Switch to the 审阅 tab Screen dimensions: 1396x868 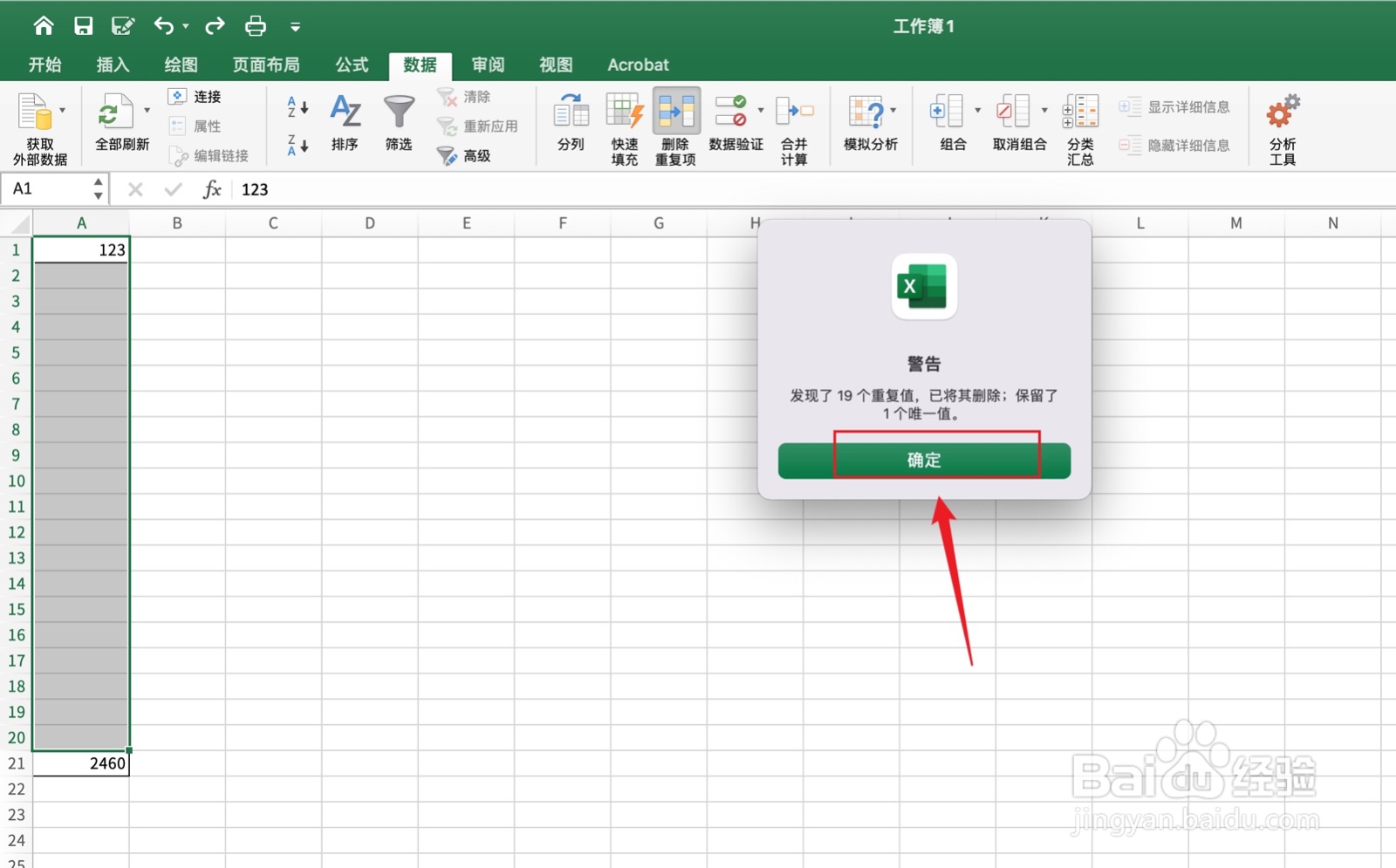pyautogui.click(x=488, y=64)
